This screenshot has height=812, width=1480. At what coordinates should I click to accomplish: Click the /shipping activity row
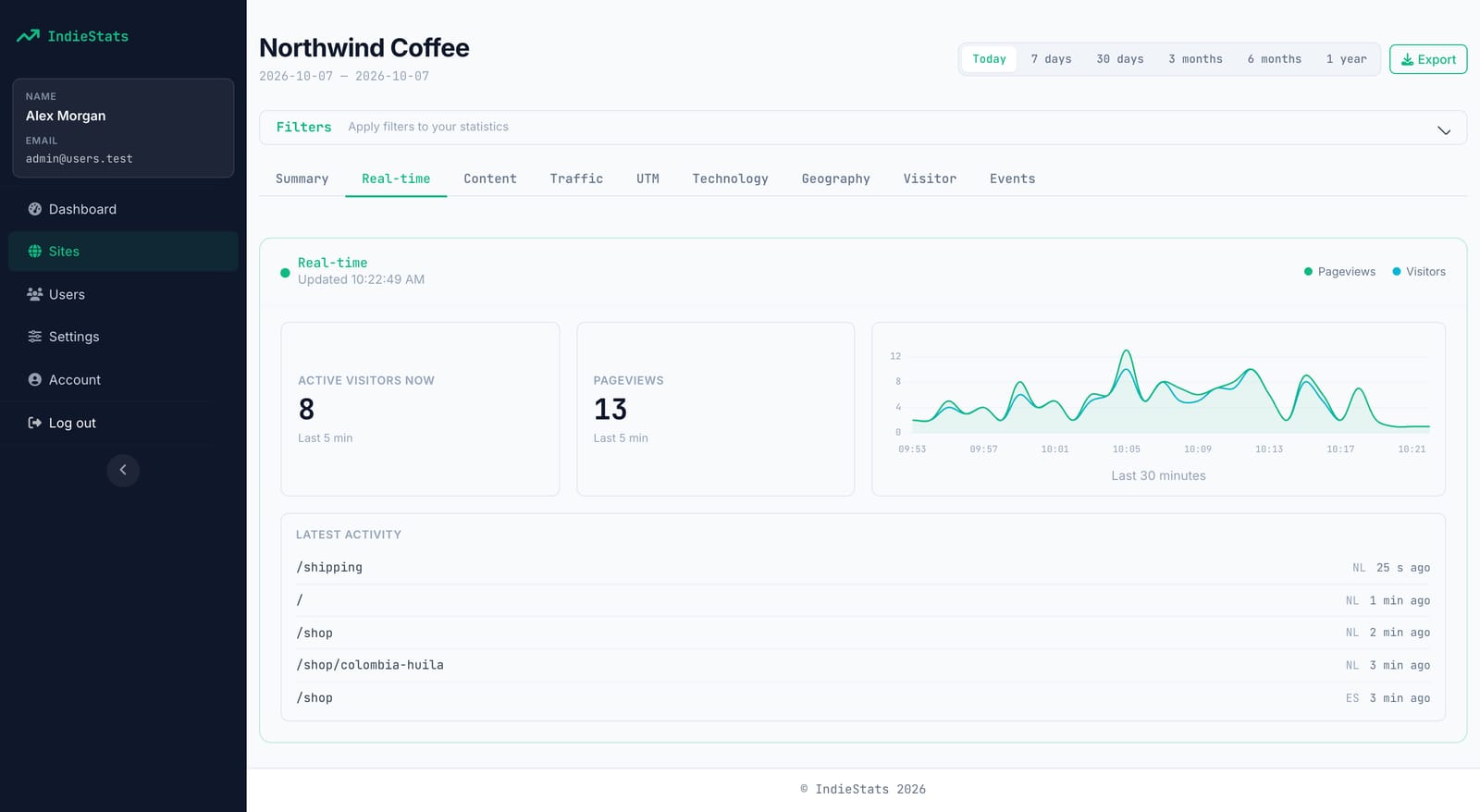(x=863, y=568)
